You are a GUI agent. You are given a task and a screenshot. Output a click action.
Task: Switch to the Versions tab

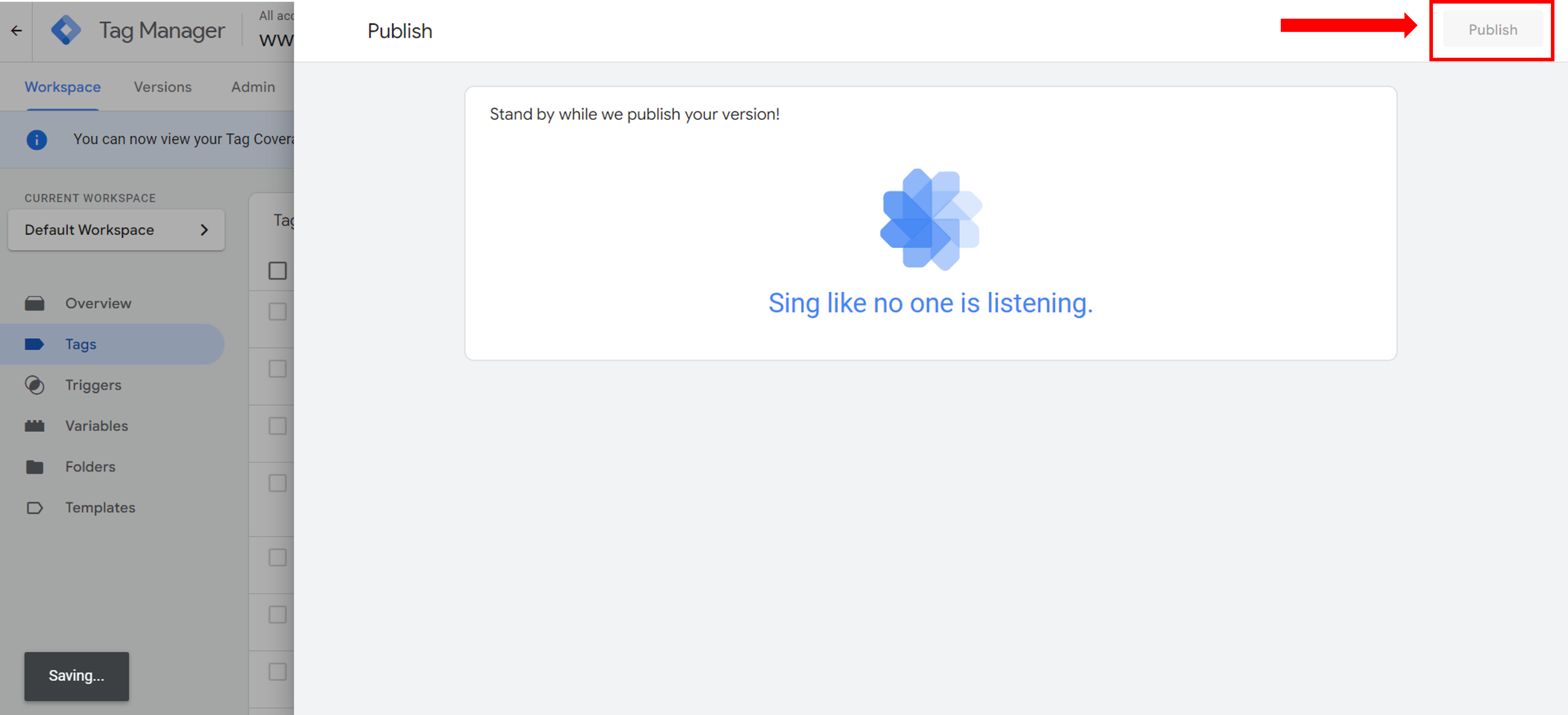[163, 87]
